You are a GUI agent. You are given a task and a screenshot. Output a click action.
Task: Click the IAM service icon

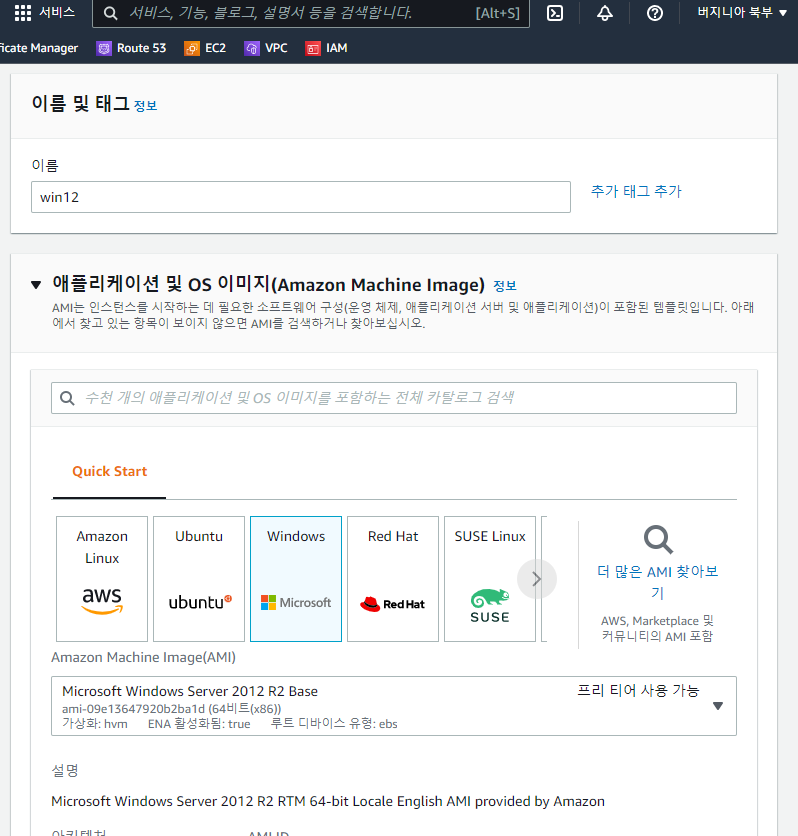313,49
